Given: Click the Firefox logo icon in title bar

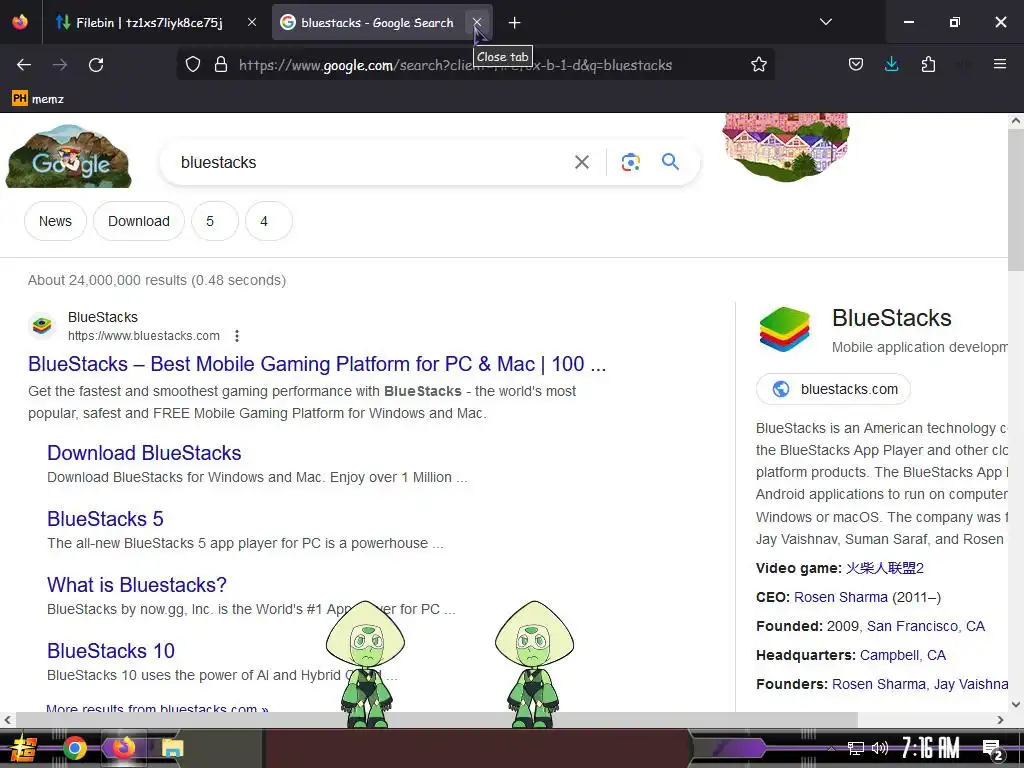Looking at the screenshot, I should pos(20,22).
